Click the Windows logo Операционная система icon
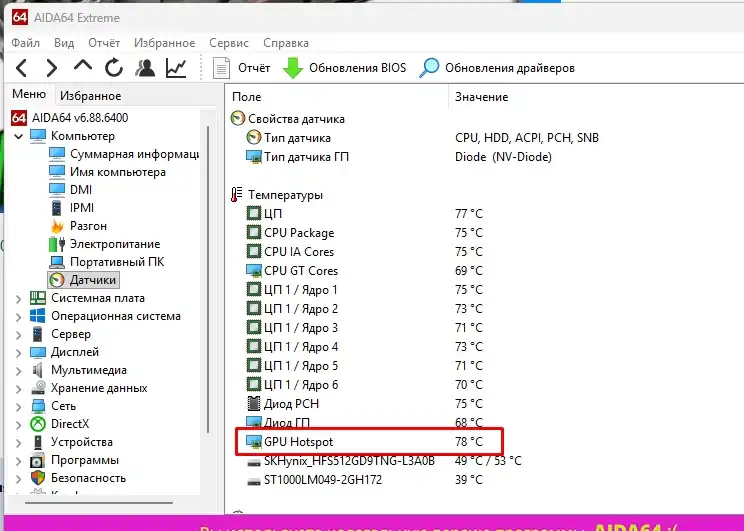The height and width of the screenshot is (531, 744). (37, 316)
